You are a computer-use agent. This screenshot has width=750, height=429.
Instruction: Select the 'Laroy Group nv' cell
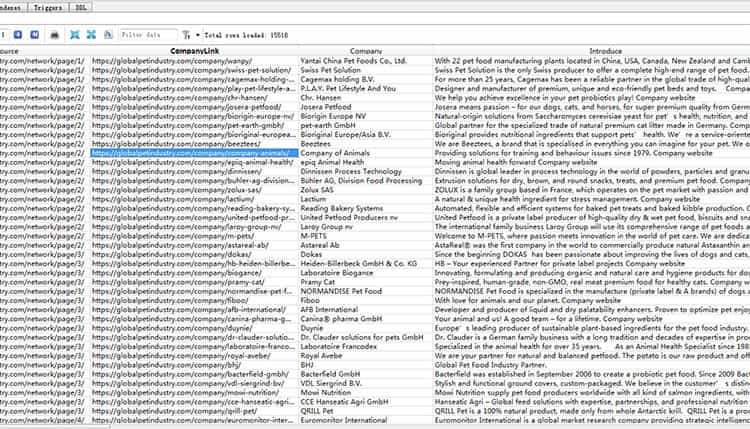[x=366, y=227]
